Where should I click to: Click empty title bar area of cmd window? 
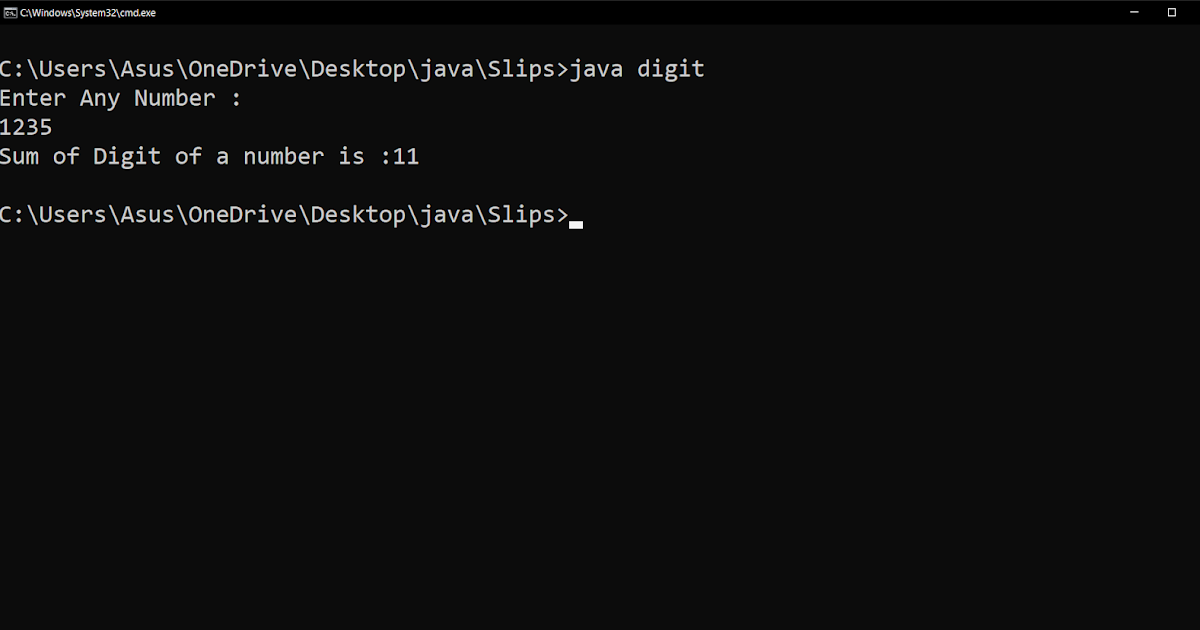click(600, 13)
